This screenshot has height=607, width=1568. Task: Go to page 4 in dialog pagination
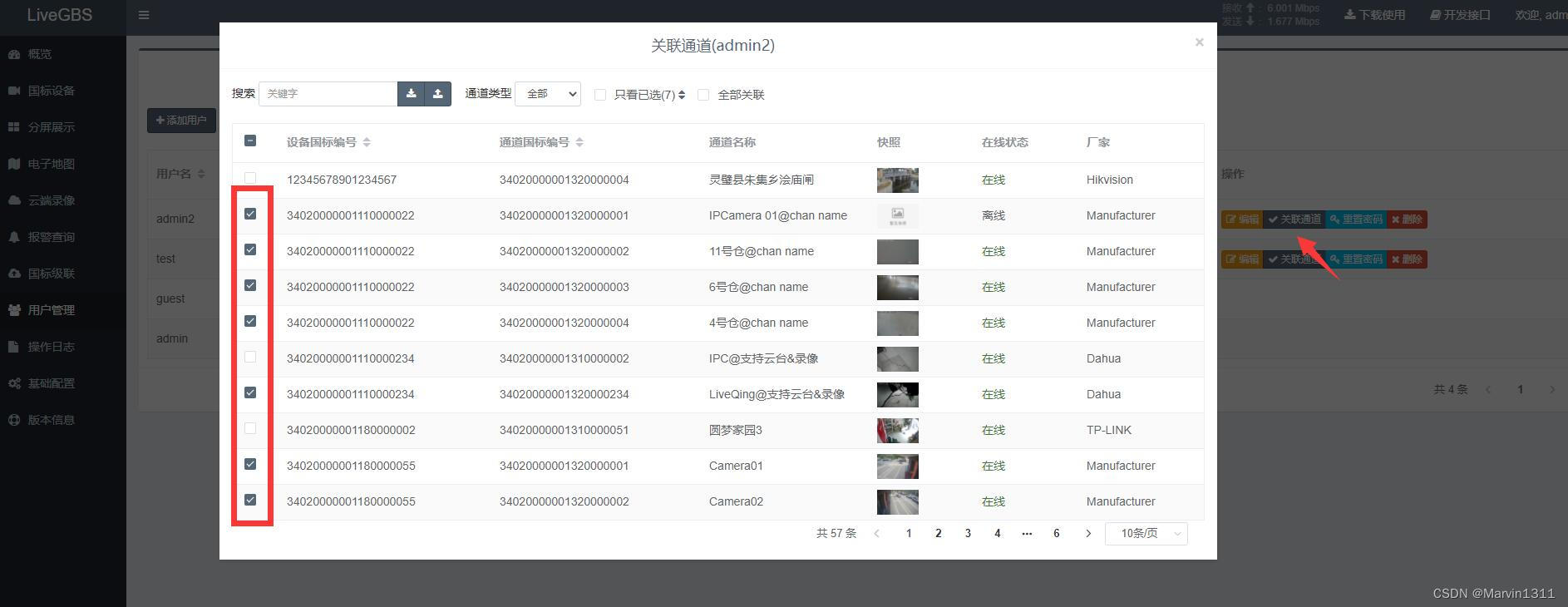(x=998, y=534)
